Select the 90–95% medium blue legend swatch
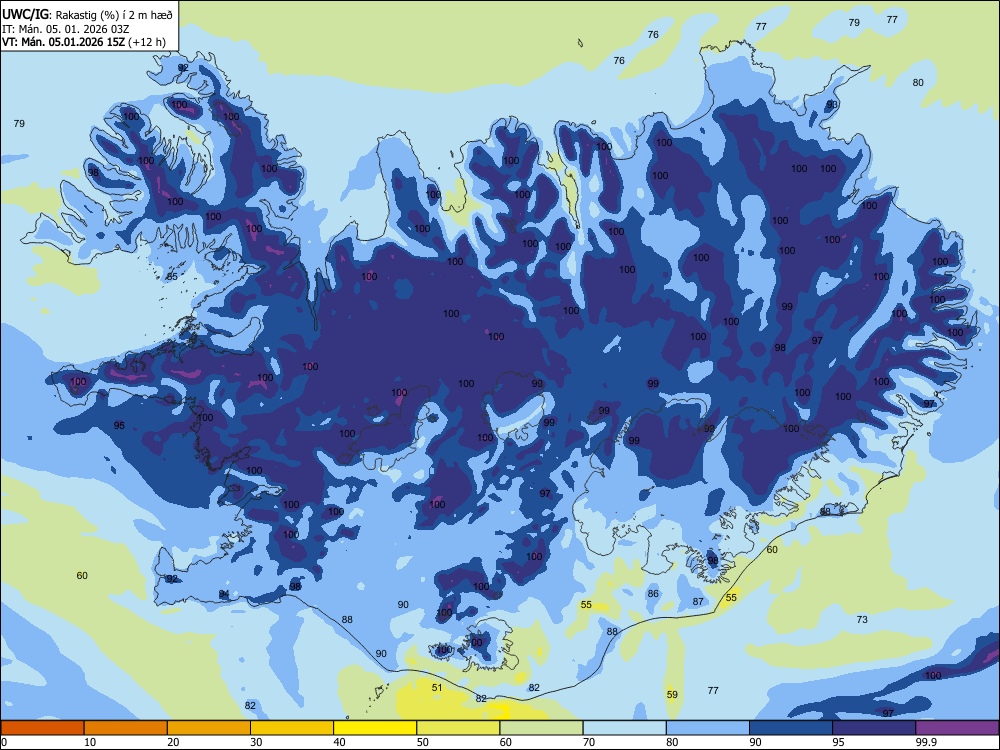The width and height of the screenshot is (1000, 750). 791,728
